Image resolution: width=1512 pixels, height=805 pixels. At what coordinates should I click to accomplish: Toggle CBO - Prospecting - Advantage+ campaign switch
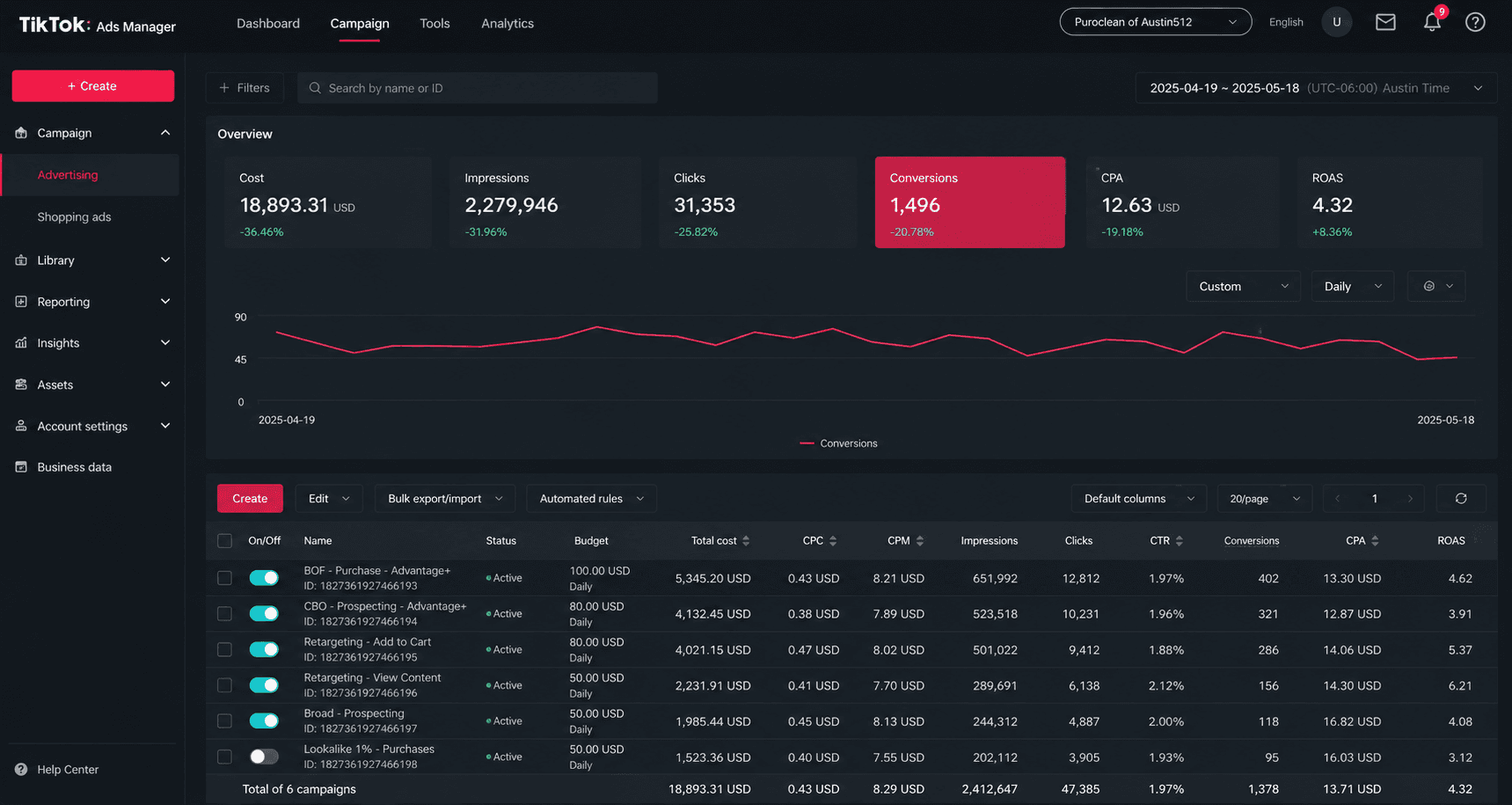264,614
